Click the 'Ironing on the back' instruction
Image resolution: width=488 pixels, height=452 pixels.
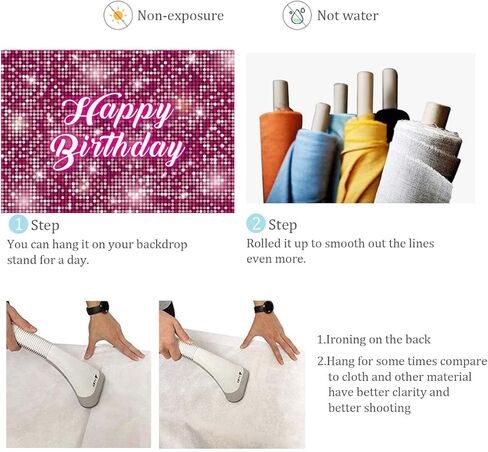[x=374, y=339]
